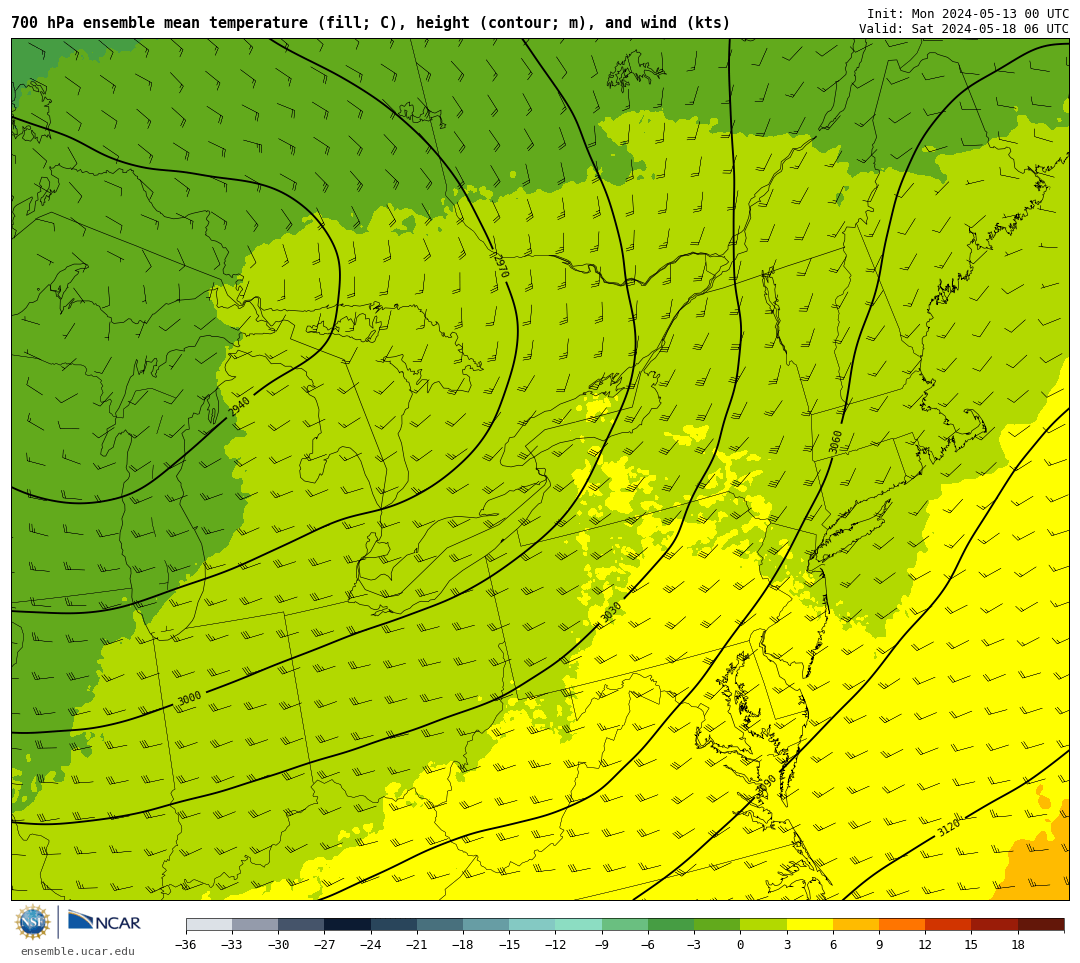Click the 3120 height contour label

pyautogui.click(x=948, y=827)
